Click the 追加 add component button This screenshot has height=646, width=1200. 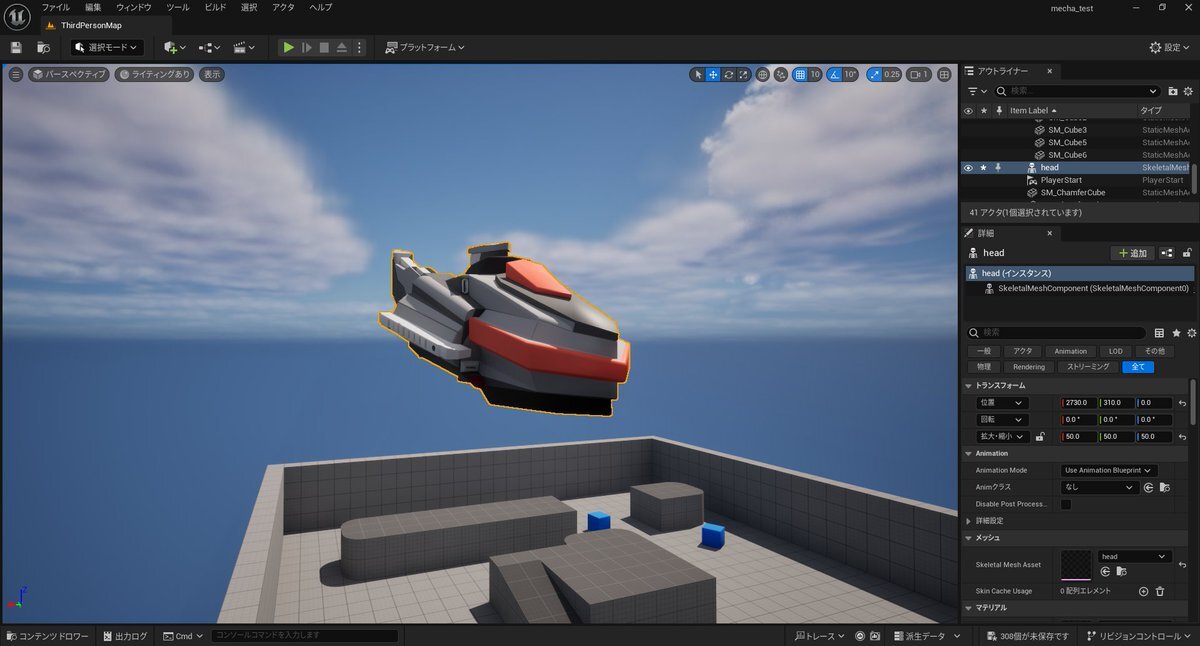[1133, 253]
